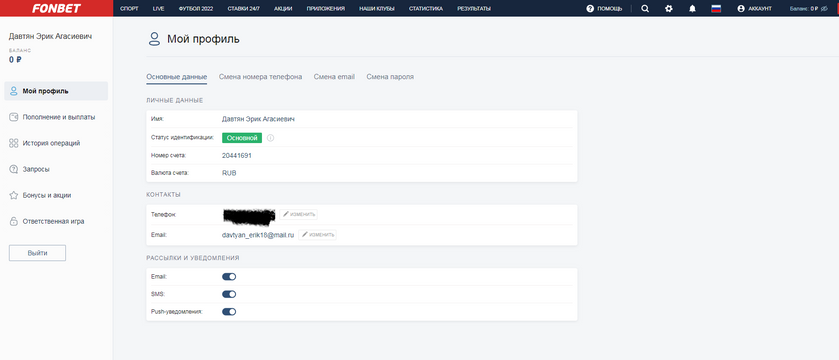Click the profile icon in Мой профиль heading
The image size is (839, 360).
[154, 39]
